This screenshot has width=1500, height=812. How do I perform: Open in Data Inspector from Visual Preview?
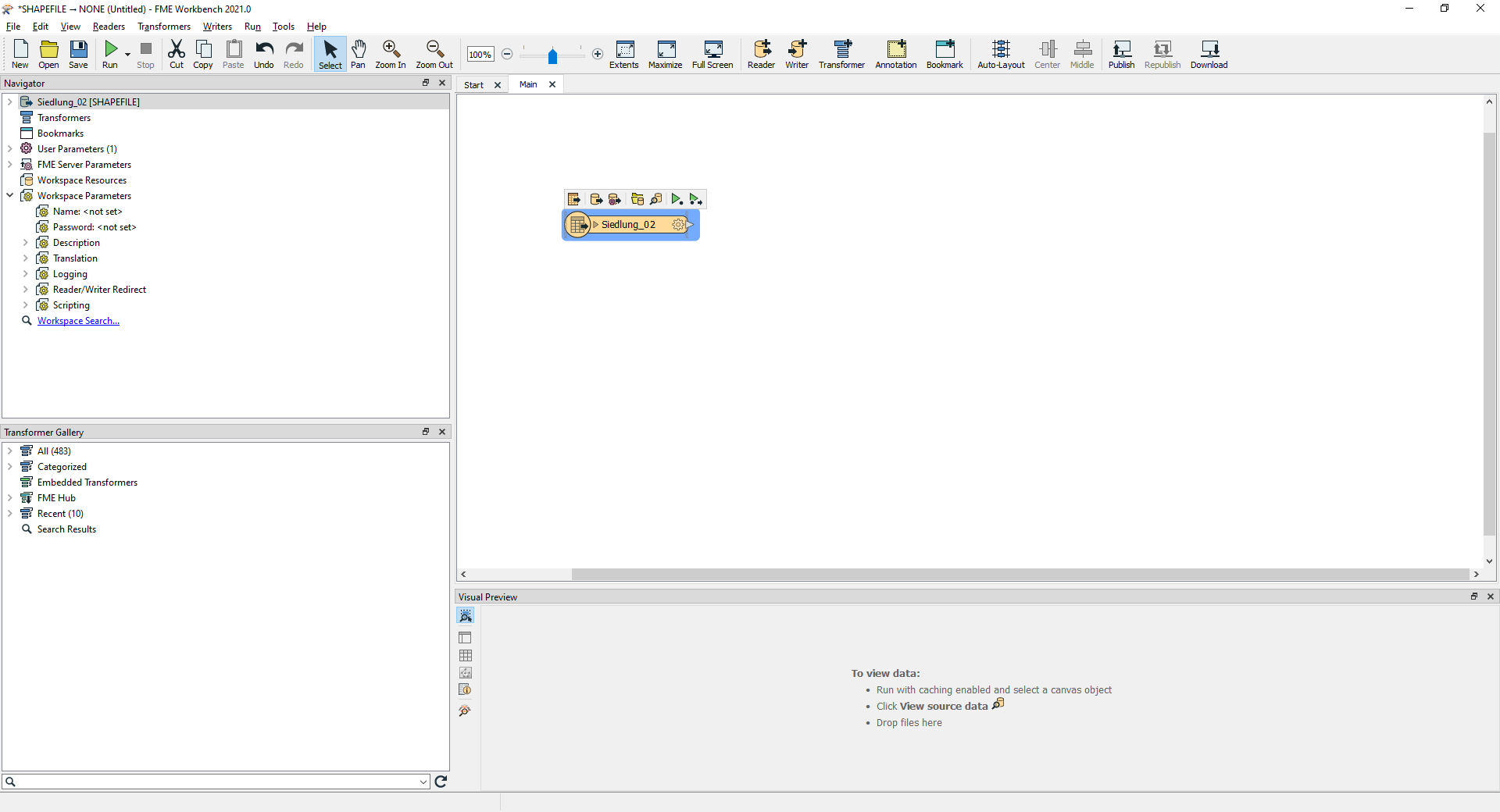pyautogui.click(x=465, y=711)
